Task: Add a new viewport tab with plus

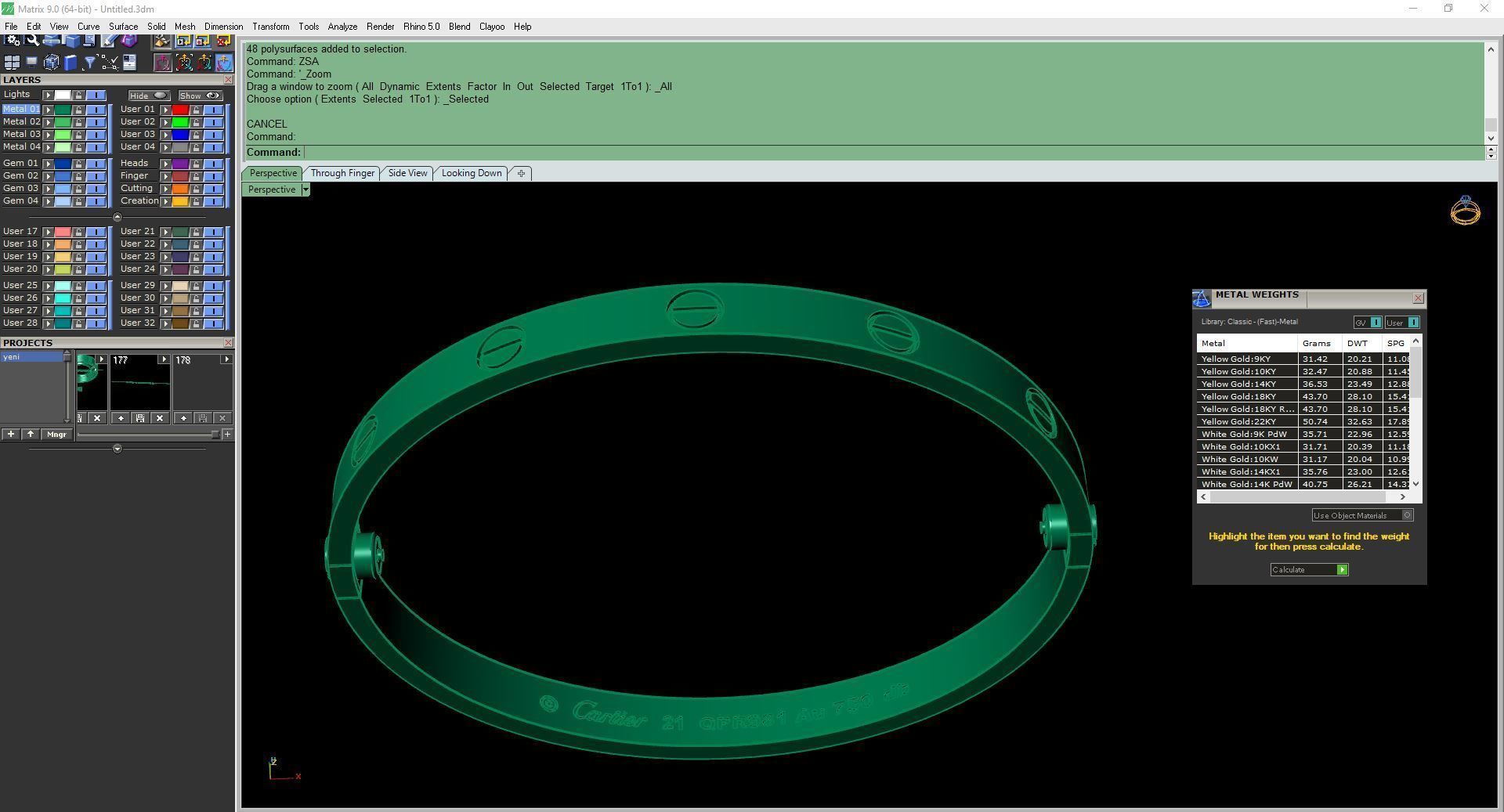Action: [521, 173]
